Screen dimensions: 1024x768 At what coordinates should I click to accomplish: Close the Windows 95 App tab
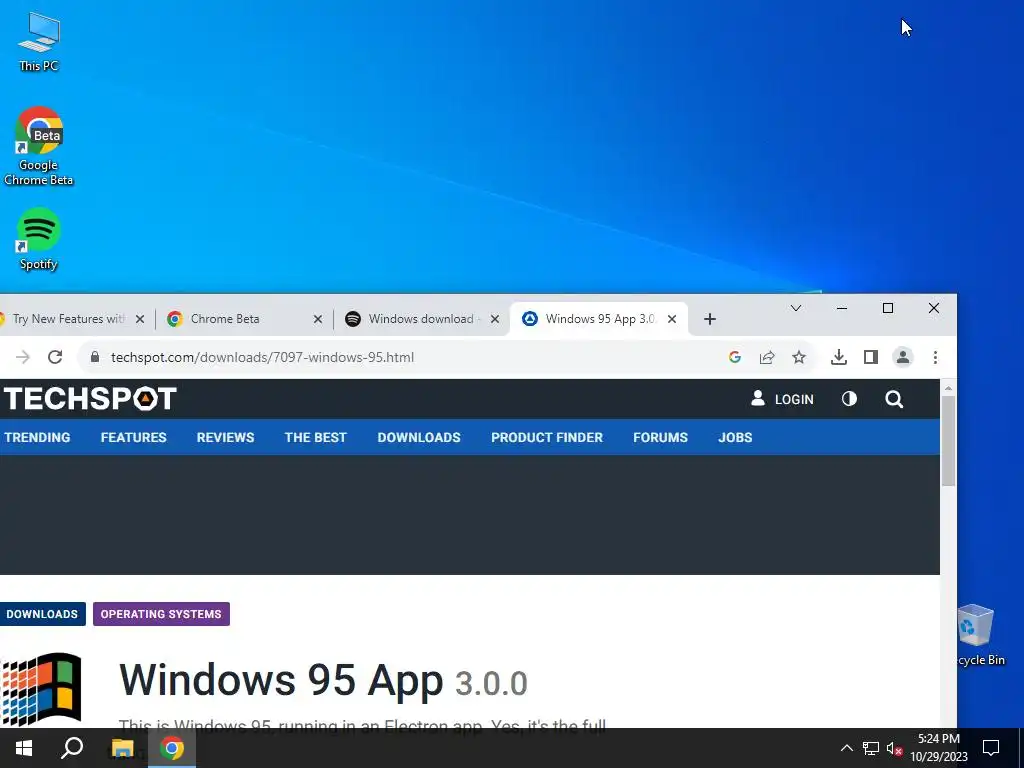671,319
